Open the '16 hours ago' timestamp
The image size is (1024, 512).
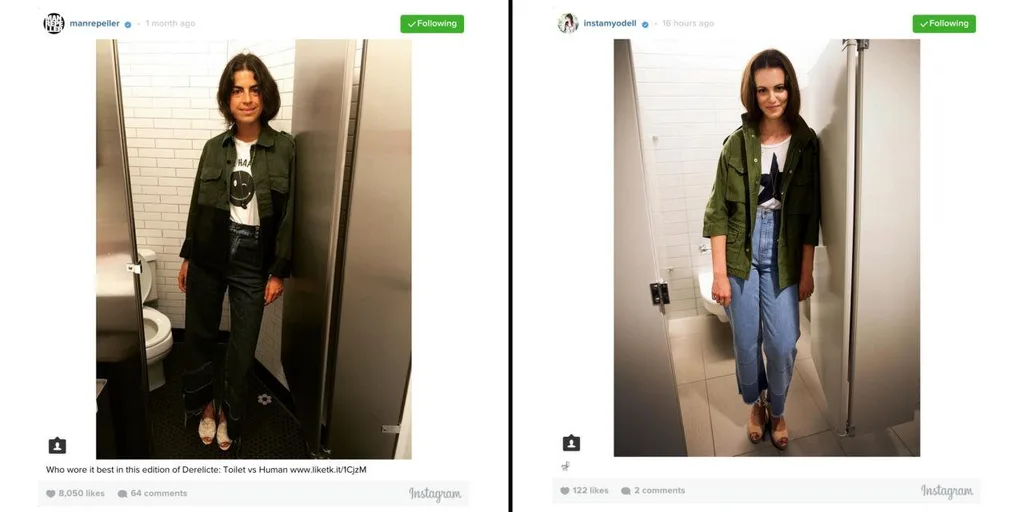tap(688, 24)
